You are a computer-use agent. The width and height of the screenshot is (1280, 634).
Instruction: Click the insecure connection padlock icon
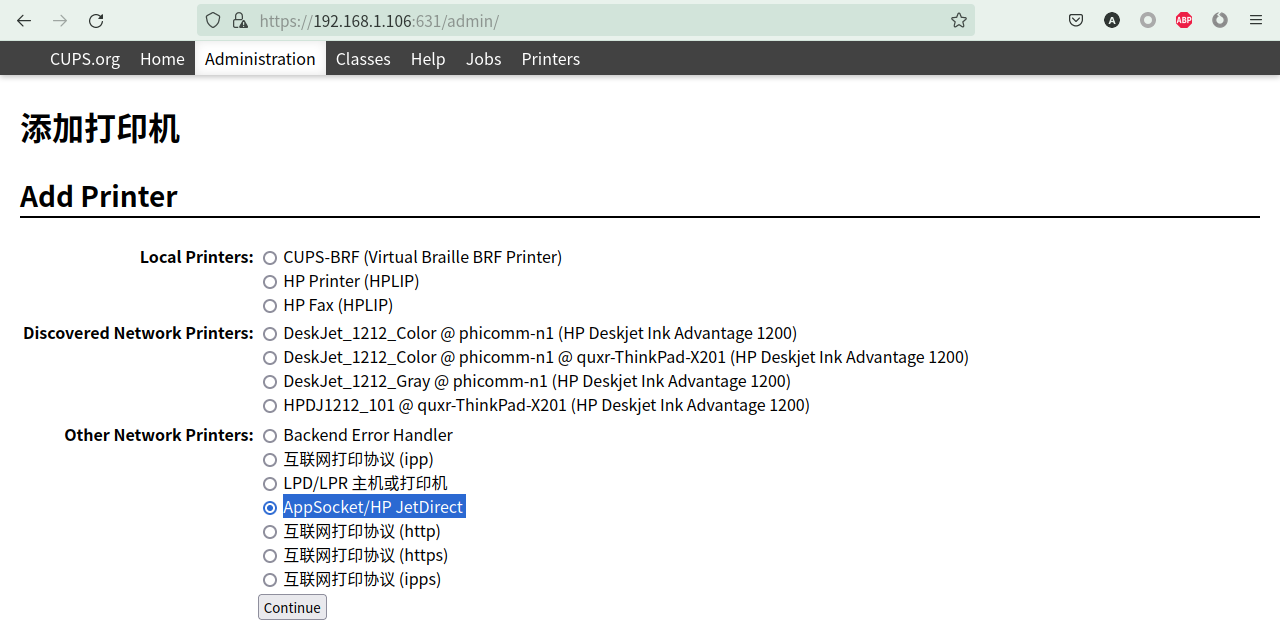coord(239,20)
